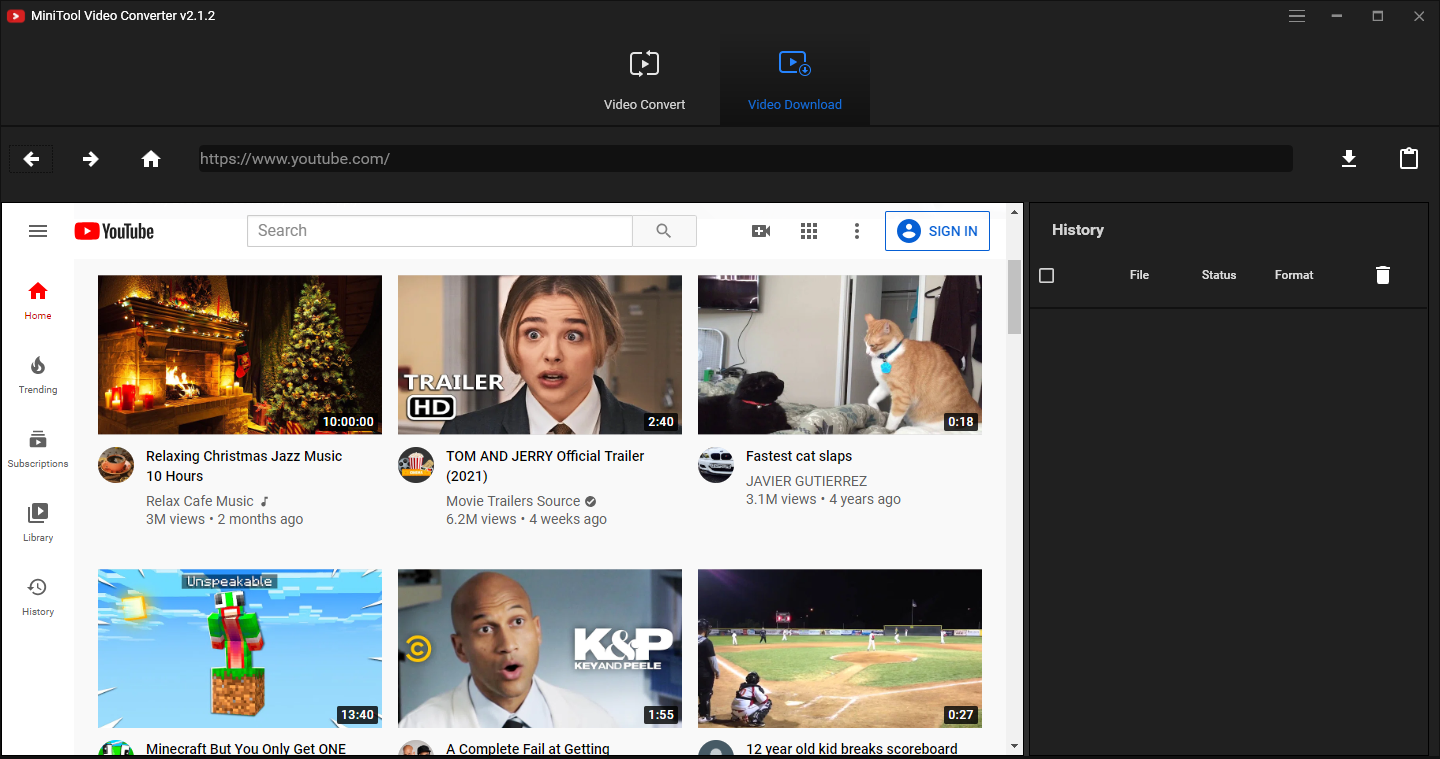Open the cat slaps video thumbnail

(840, 355)
